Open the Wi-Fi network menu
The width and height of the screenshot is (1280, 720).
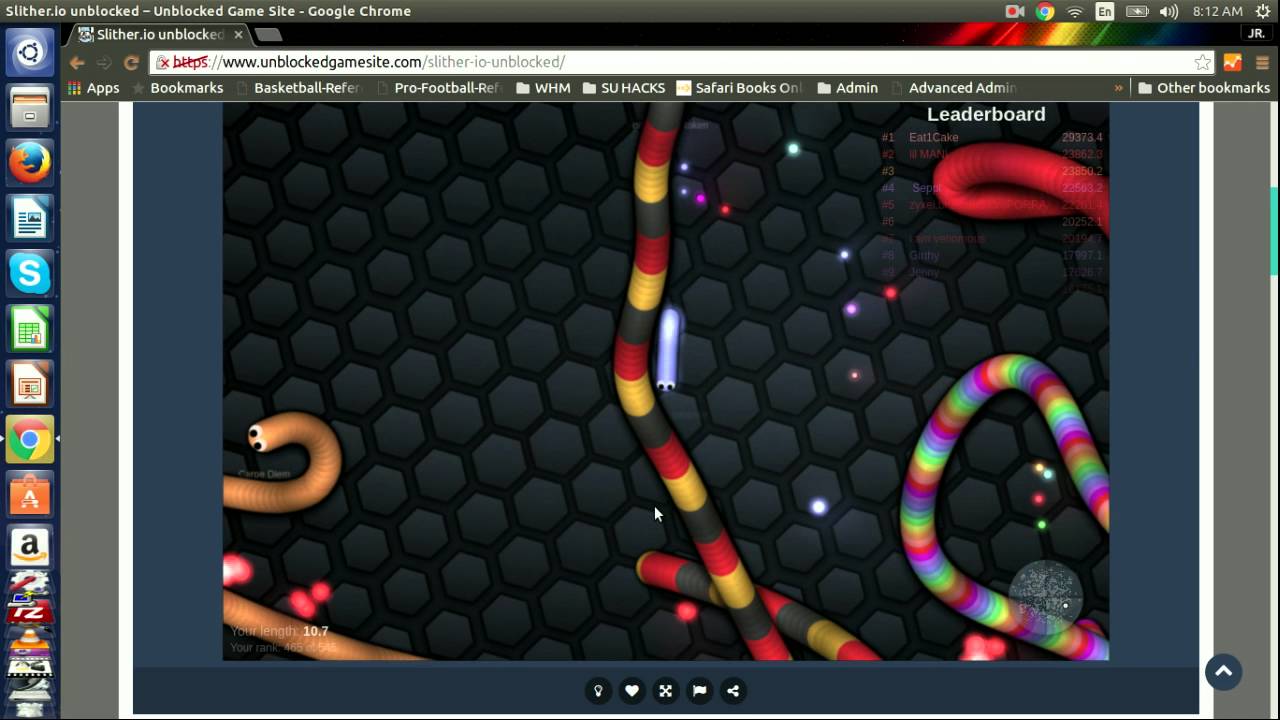tap(1075, 11)
